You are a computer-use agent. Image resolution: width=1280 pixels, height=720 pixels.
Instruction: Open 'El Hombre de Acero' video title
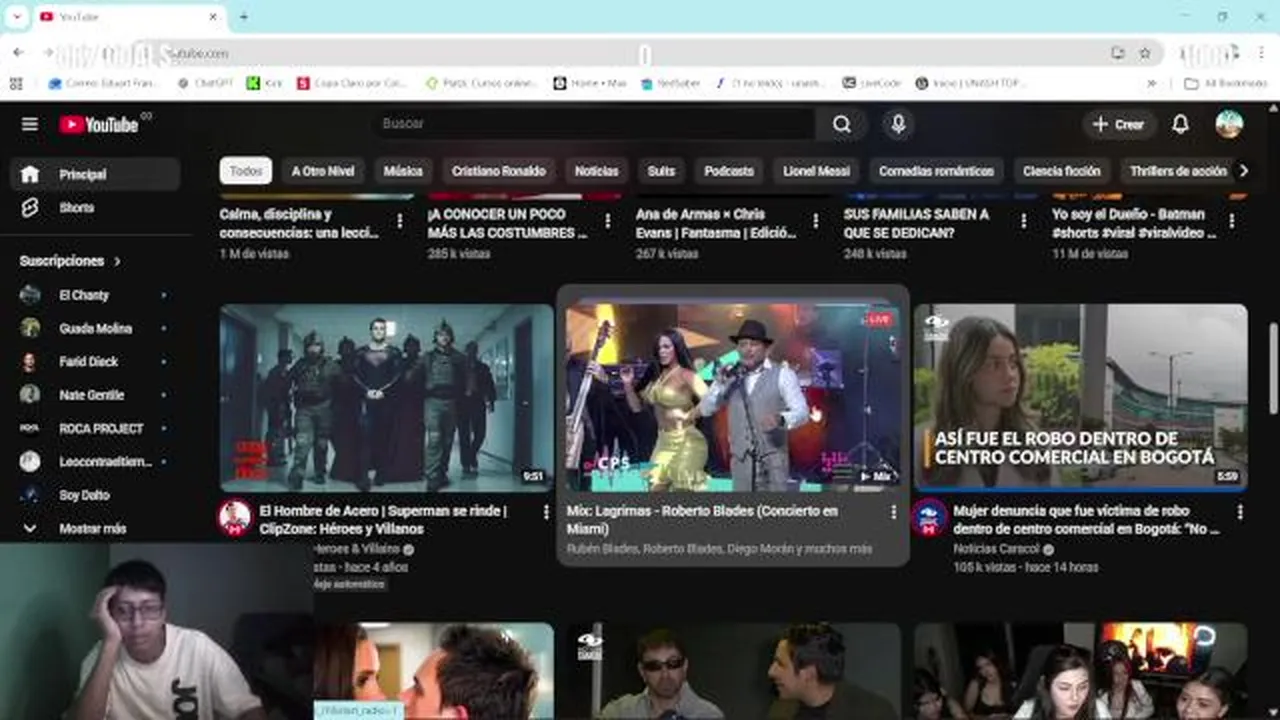pos(383,520)
